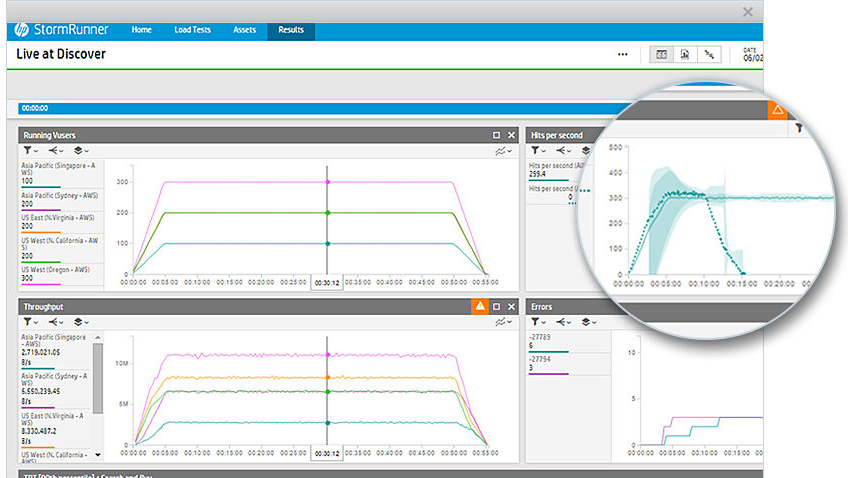Select US East (N.Virginia) 8,330,487.2 Throughput series
The width and height of the screenshot is (848, 478).
click(x=56, y=429)
